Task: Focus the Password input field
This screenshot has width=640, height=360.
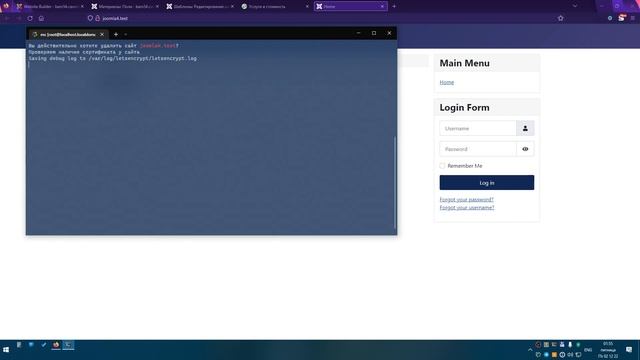Action: [x=478, y=149]
